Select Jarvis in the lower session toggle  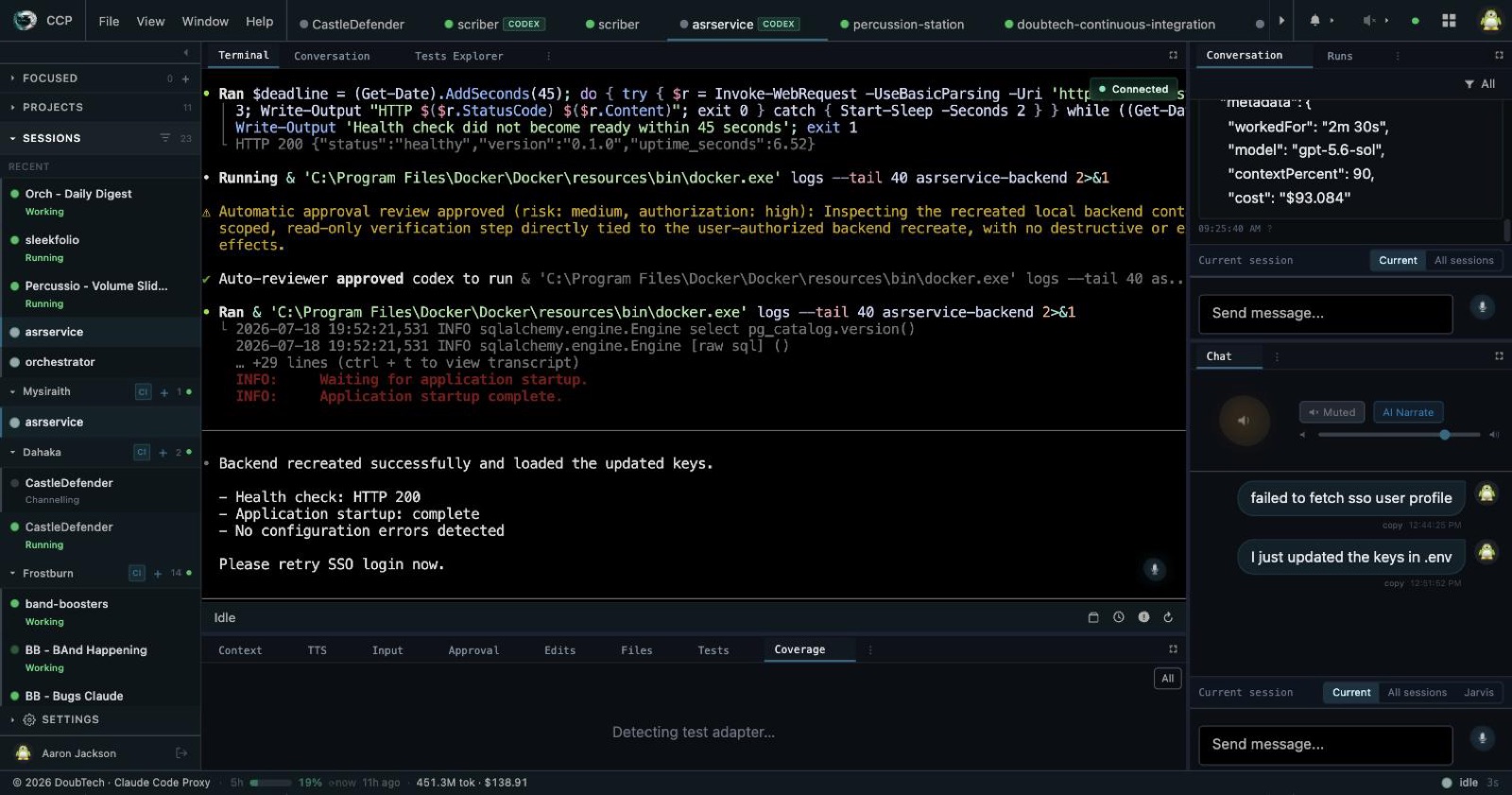[x=1479, y=692]
